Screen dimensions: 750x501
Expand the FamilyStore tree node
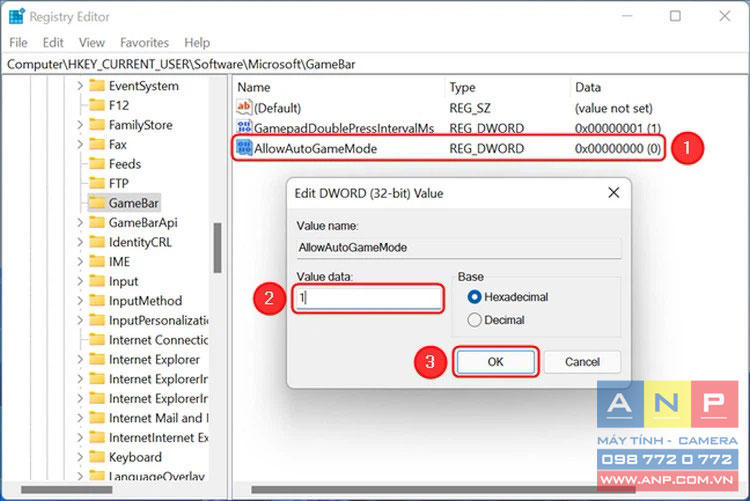80,124
